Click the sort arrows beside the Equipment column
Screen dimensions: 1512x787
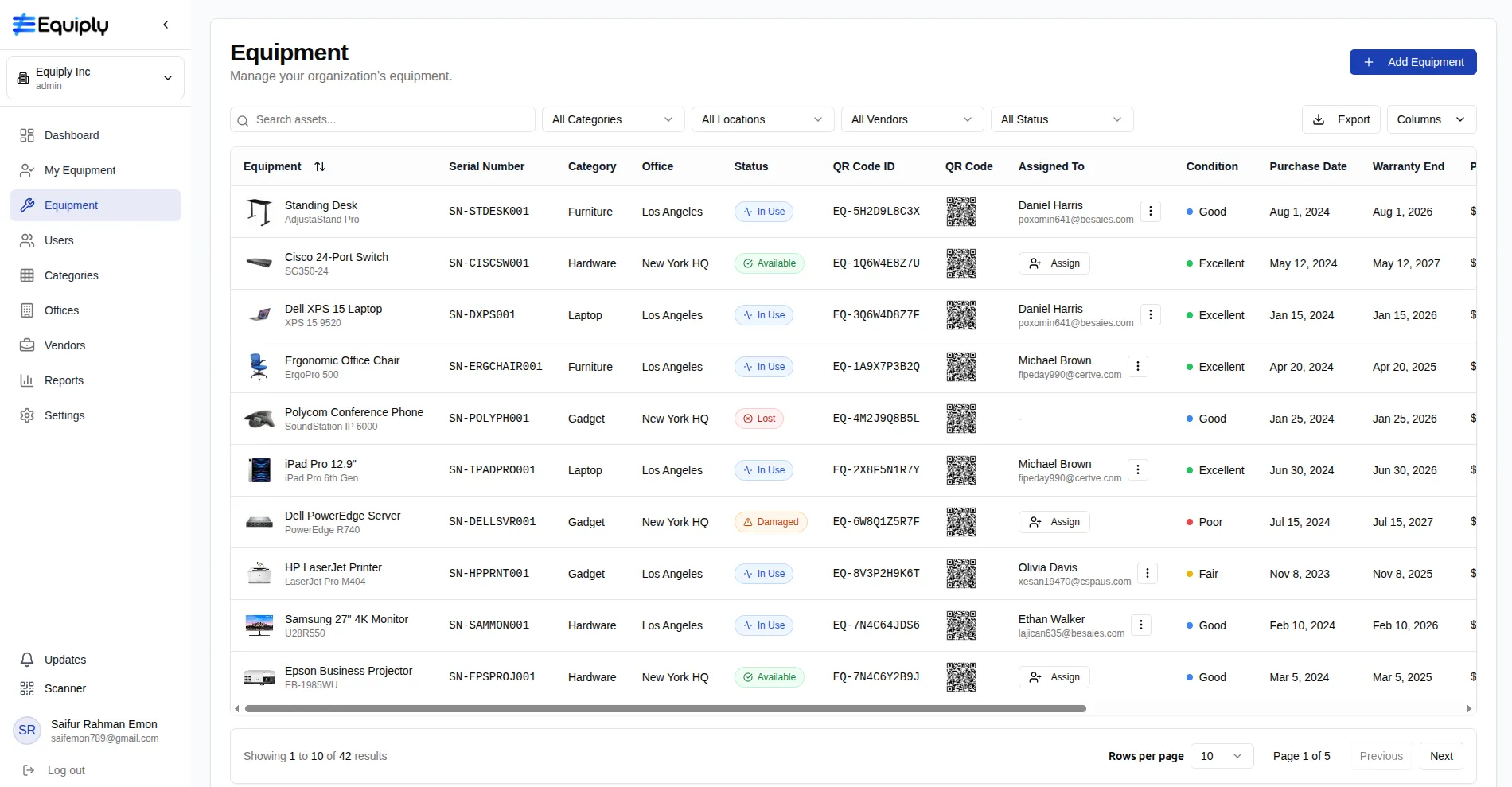[320, 166]
